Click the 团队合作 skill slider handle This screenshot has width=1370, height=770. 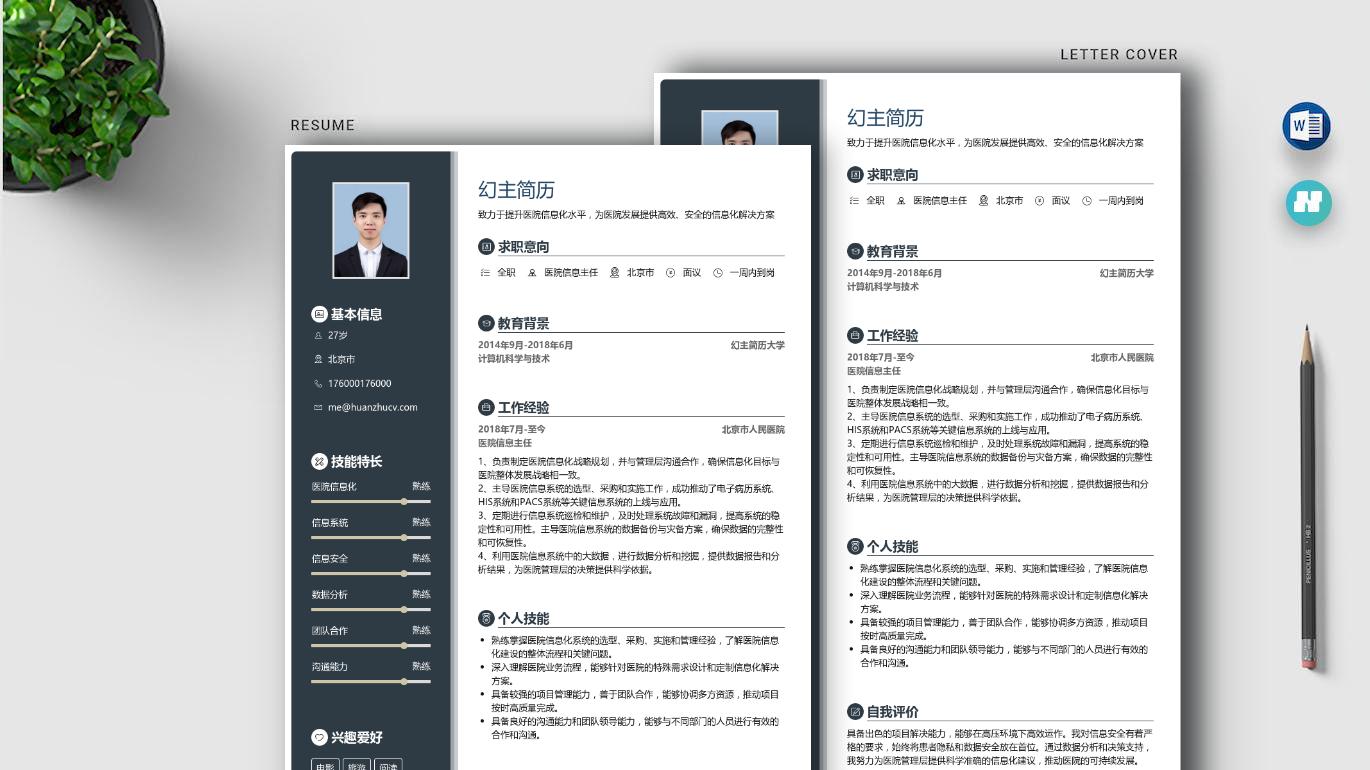(404, 645)
